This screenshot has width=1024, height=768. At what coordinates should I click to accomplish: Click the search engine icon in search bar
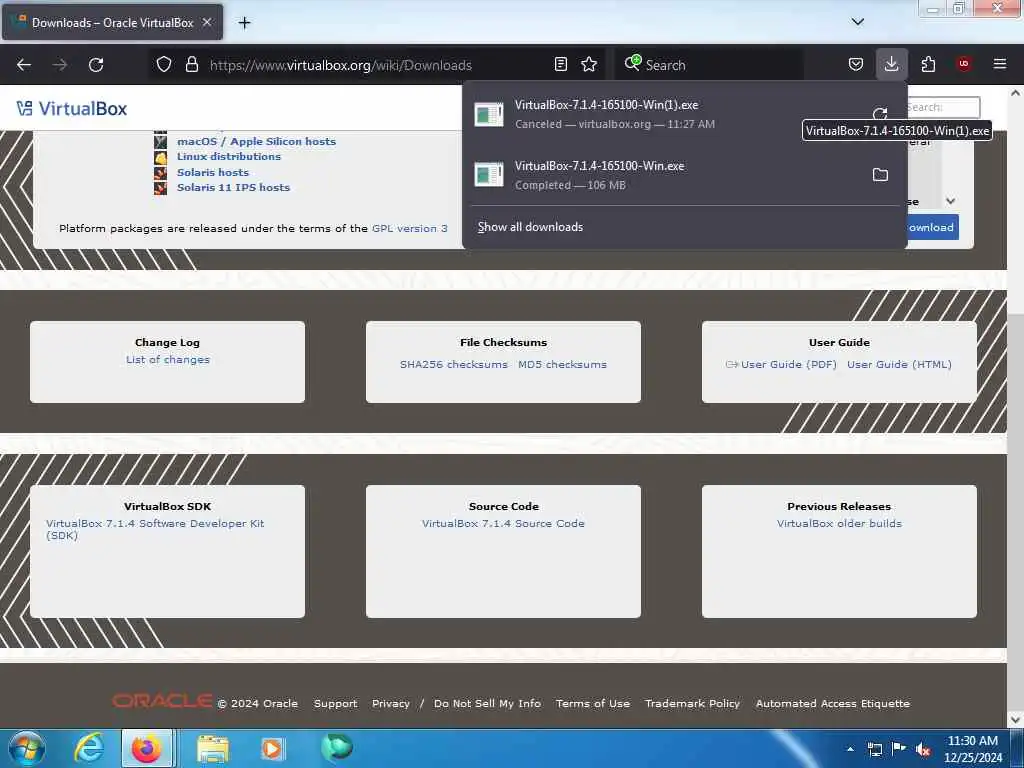pyautogui.click(x=632, y=63)
